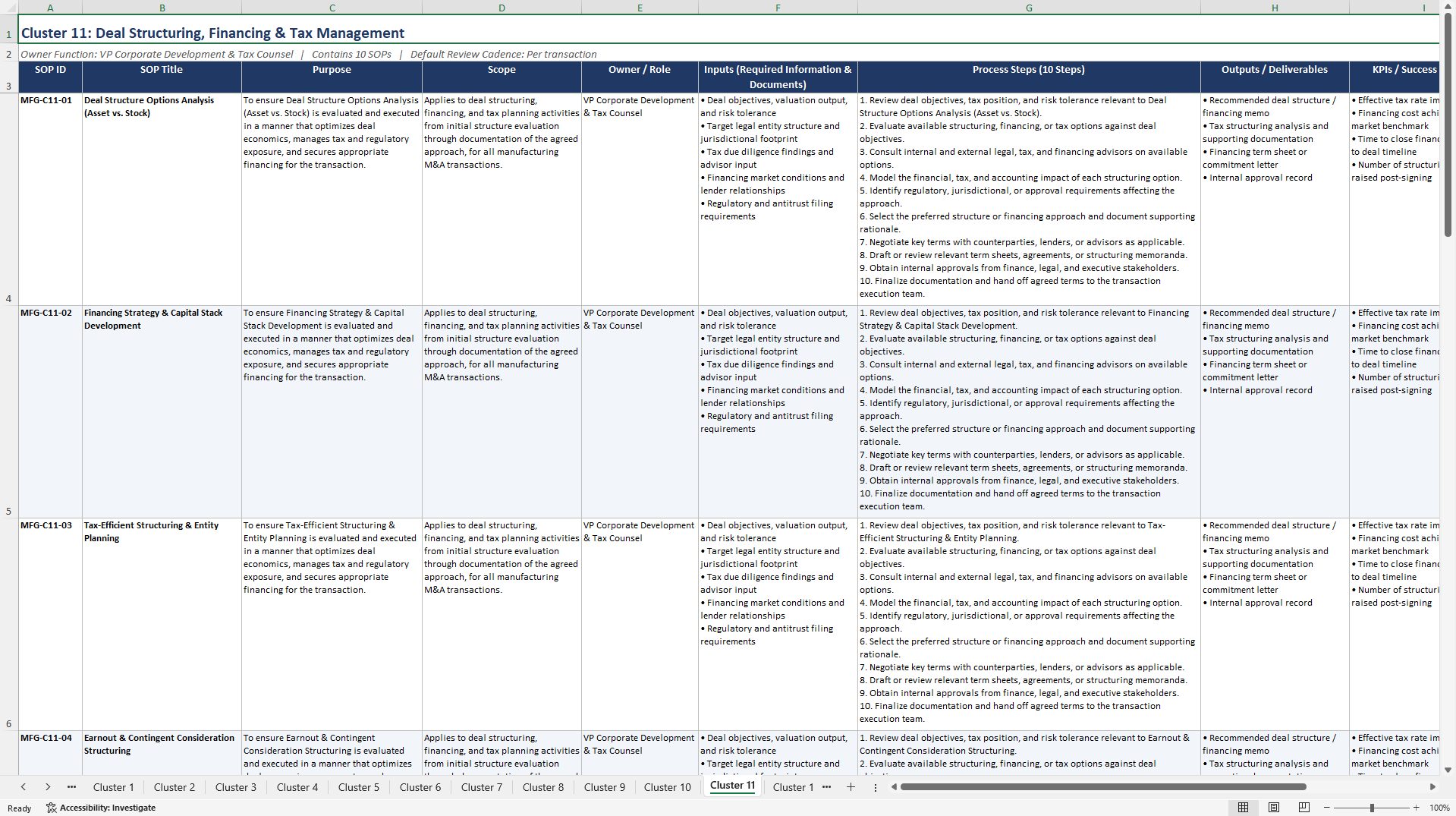Click the vertical scrollbar thumb
The width and height of the screenshot is (1456, 816).
(x=1448, y=125)
